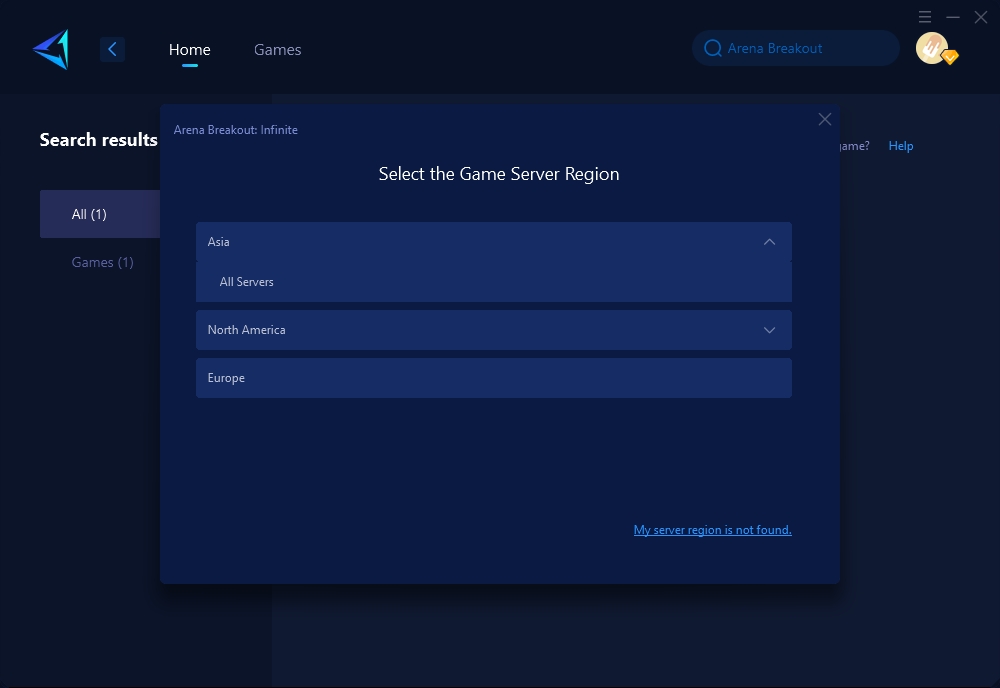Image resolution: width=1000 pixels, height=688 pixels.
Task: Expand the North America chevron
Action: tap(769, 330)
